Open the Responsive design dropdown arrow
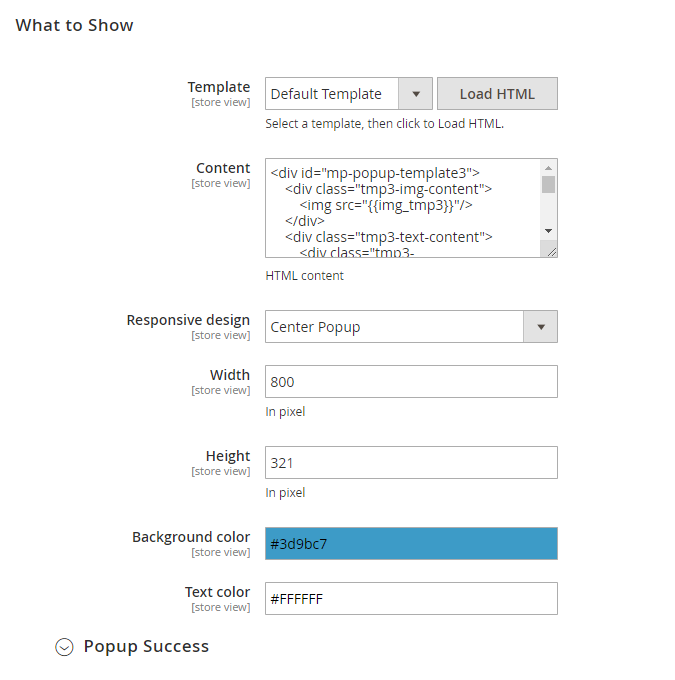This screenshot has height=680, width=675. [x=540, y=327]
